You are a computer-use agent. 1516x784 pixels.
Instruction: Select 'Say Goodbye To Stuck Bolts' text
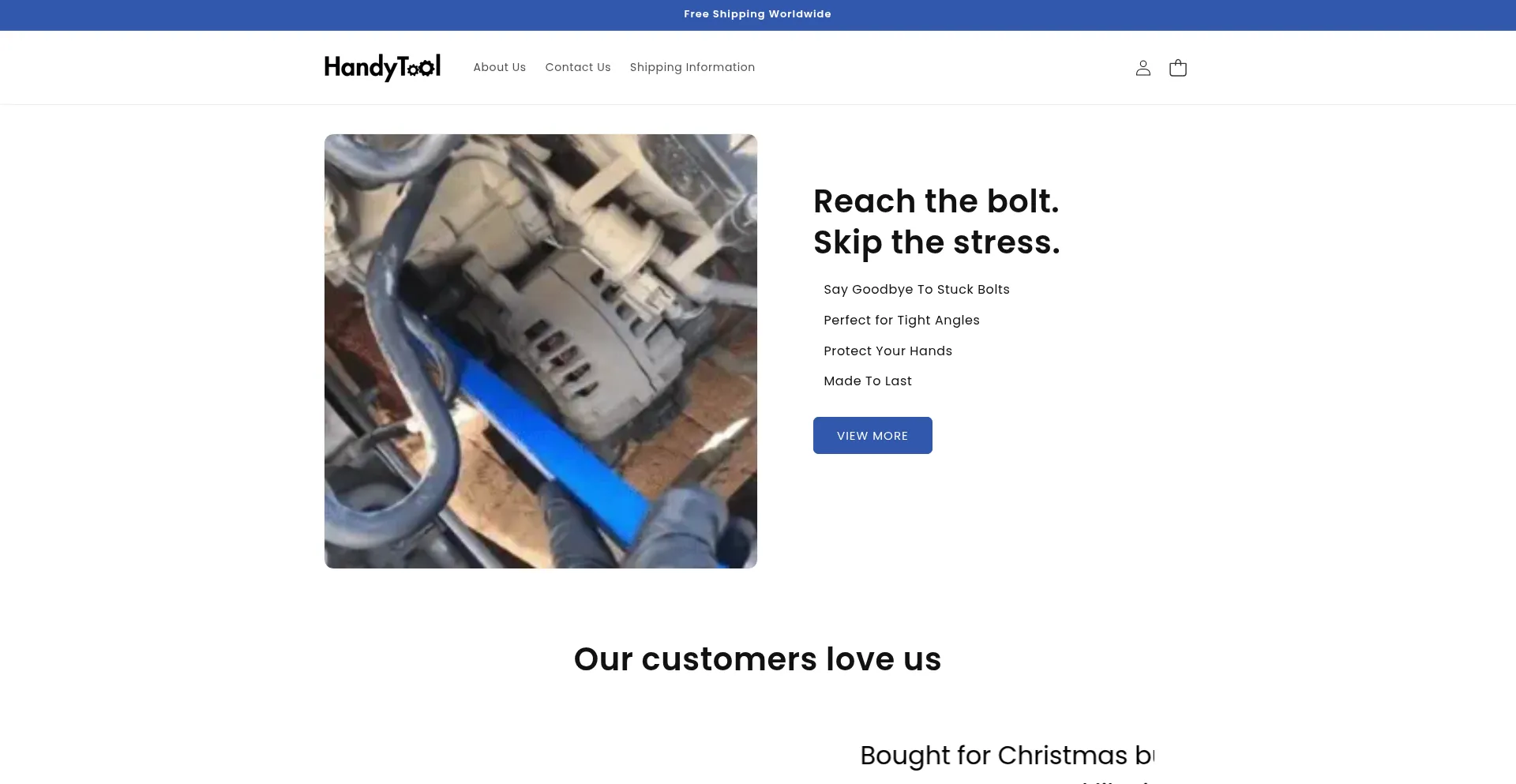[x=916, y=289]
